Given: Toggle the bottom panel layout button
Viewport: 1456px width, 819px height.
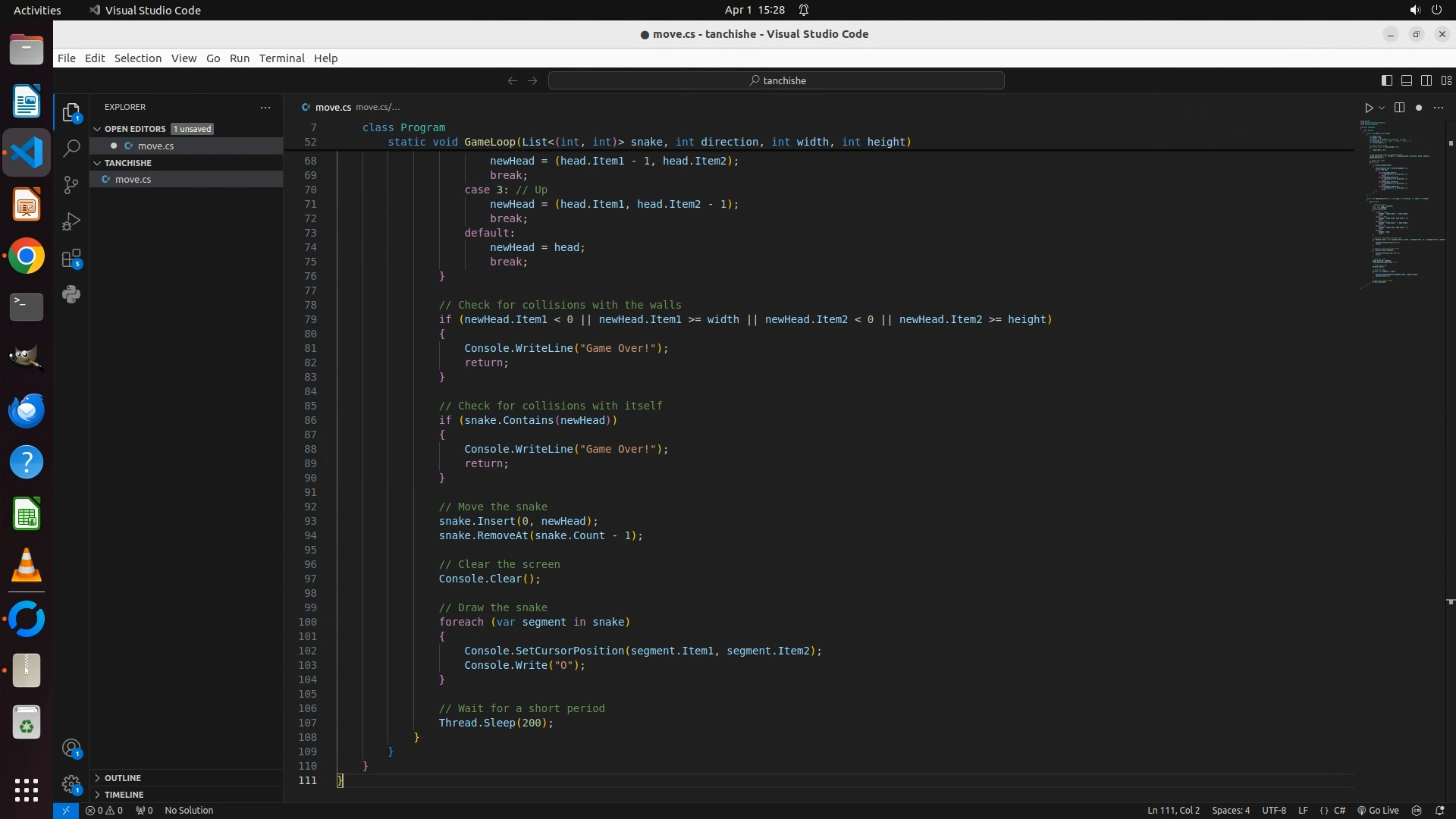Looking at the screenshot, I should (x=1406, y=80).
